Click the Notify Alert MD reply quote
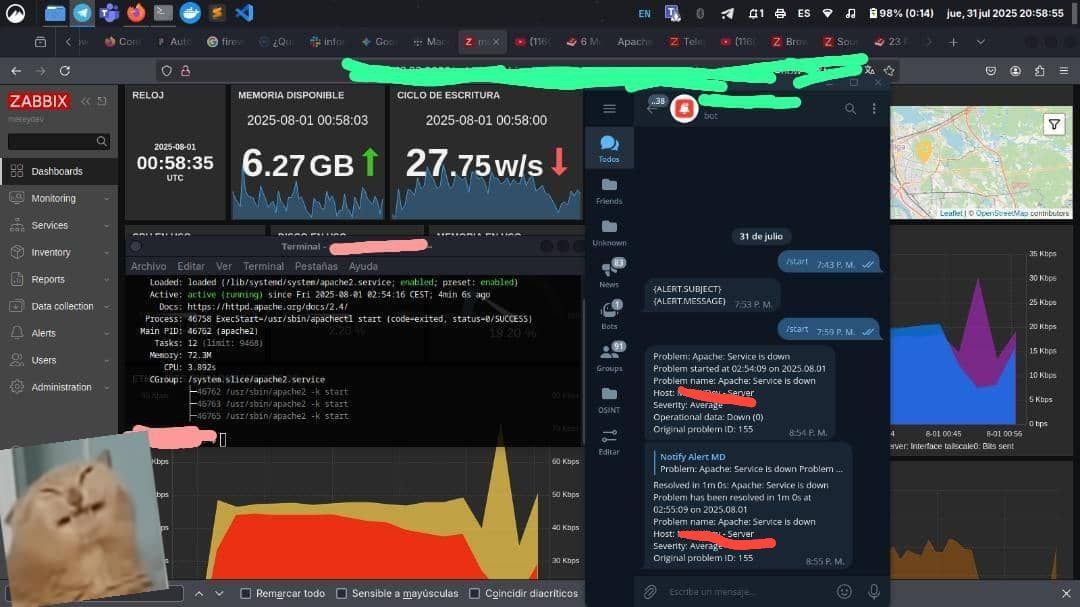Viewport: 1080px width, 607px height. click(749, 462)
